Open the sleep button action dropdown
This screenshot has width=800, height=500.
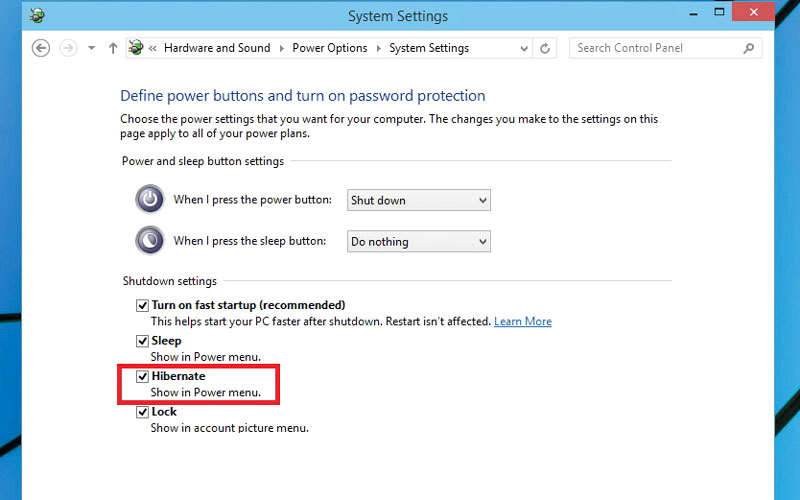418,241
